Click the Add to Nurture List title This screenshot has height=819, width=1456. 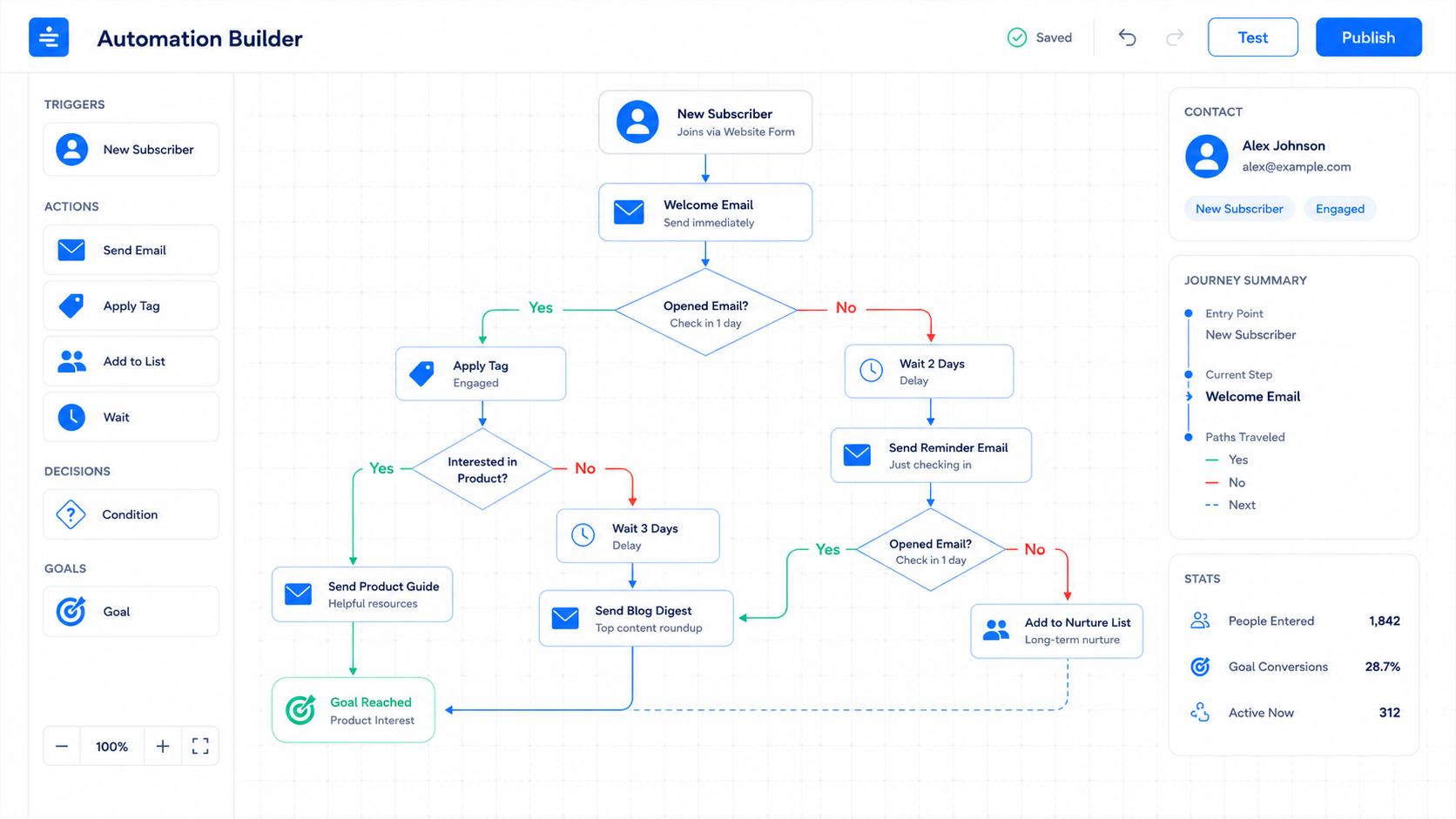[x=1077, y=622]
